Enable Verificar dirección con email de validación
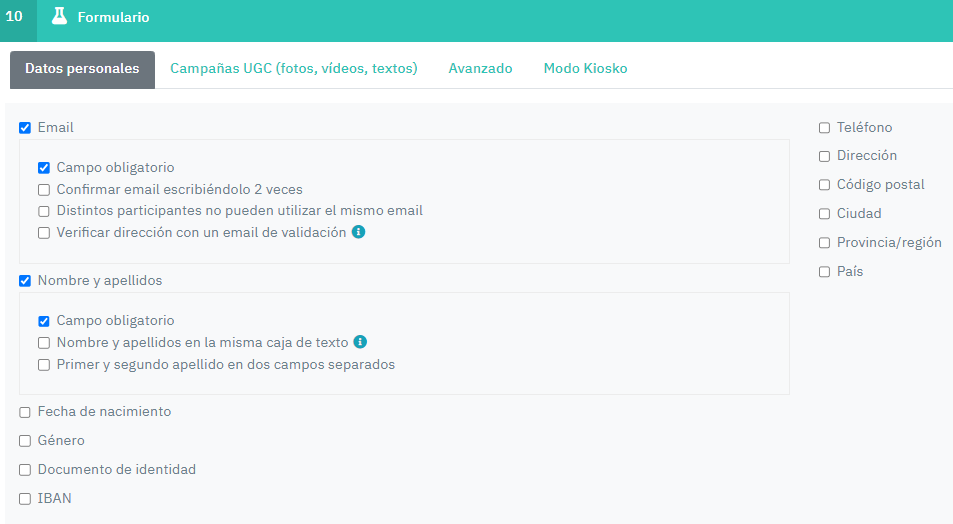Image resolution: width=953 pixels, height=524 pixels. pyautogui.click(x=44, y=233)
